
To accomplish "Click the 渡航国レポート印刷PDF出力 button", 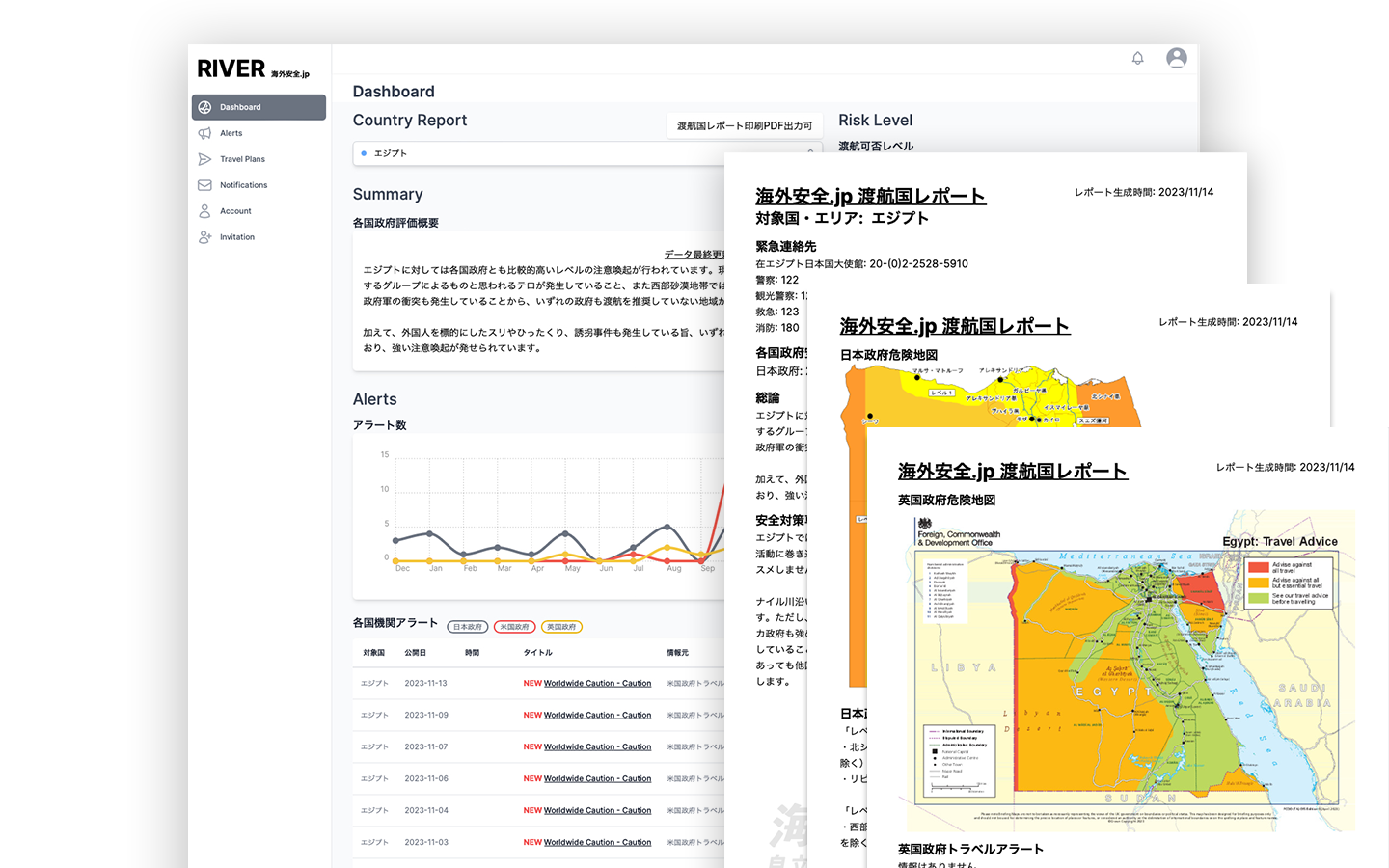I will pos(744,125).
